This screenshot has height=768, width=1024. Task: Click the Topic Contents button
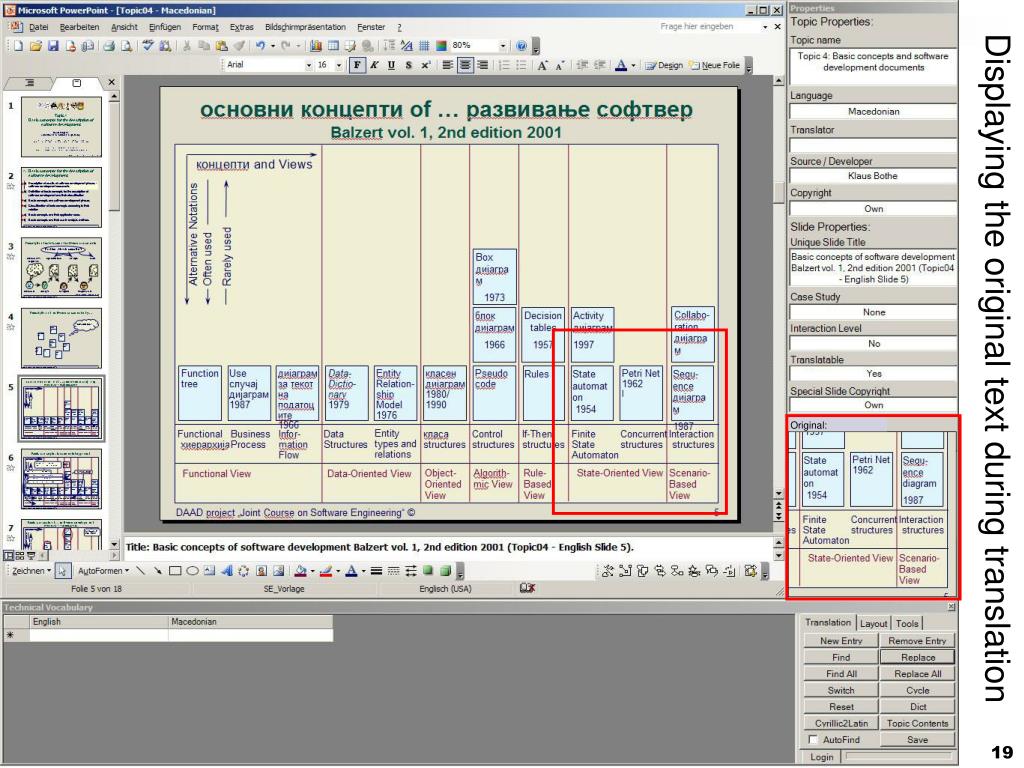click(x=918, y=723)
